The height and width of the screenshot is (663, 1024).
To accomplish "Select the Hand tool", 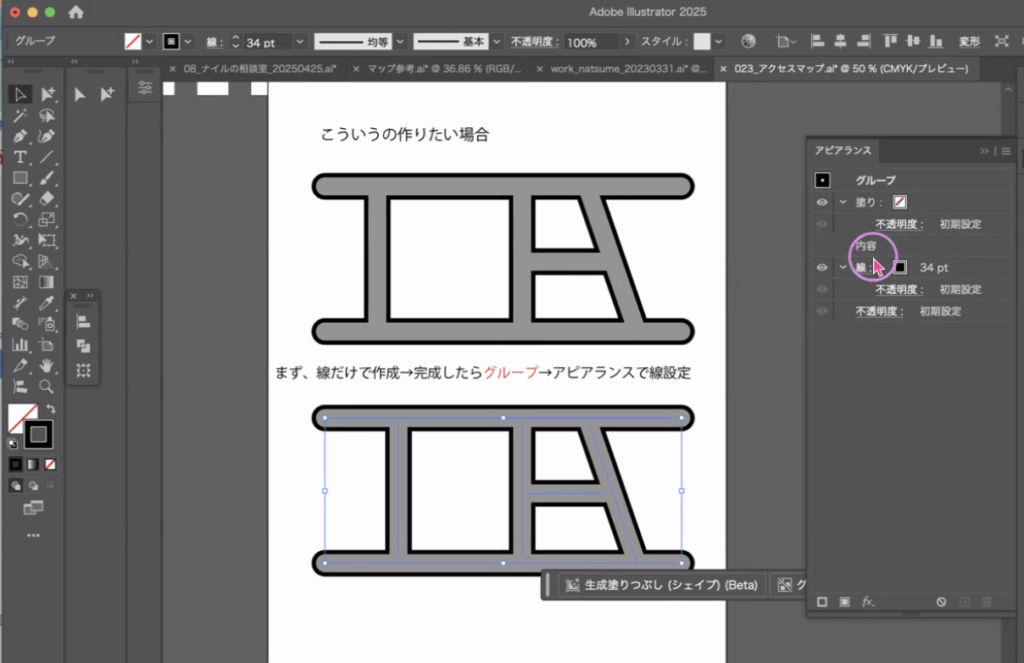I will point(46,366).
